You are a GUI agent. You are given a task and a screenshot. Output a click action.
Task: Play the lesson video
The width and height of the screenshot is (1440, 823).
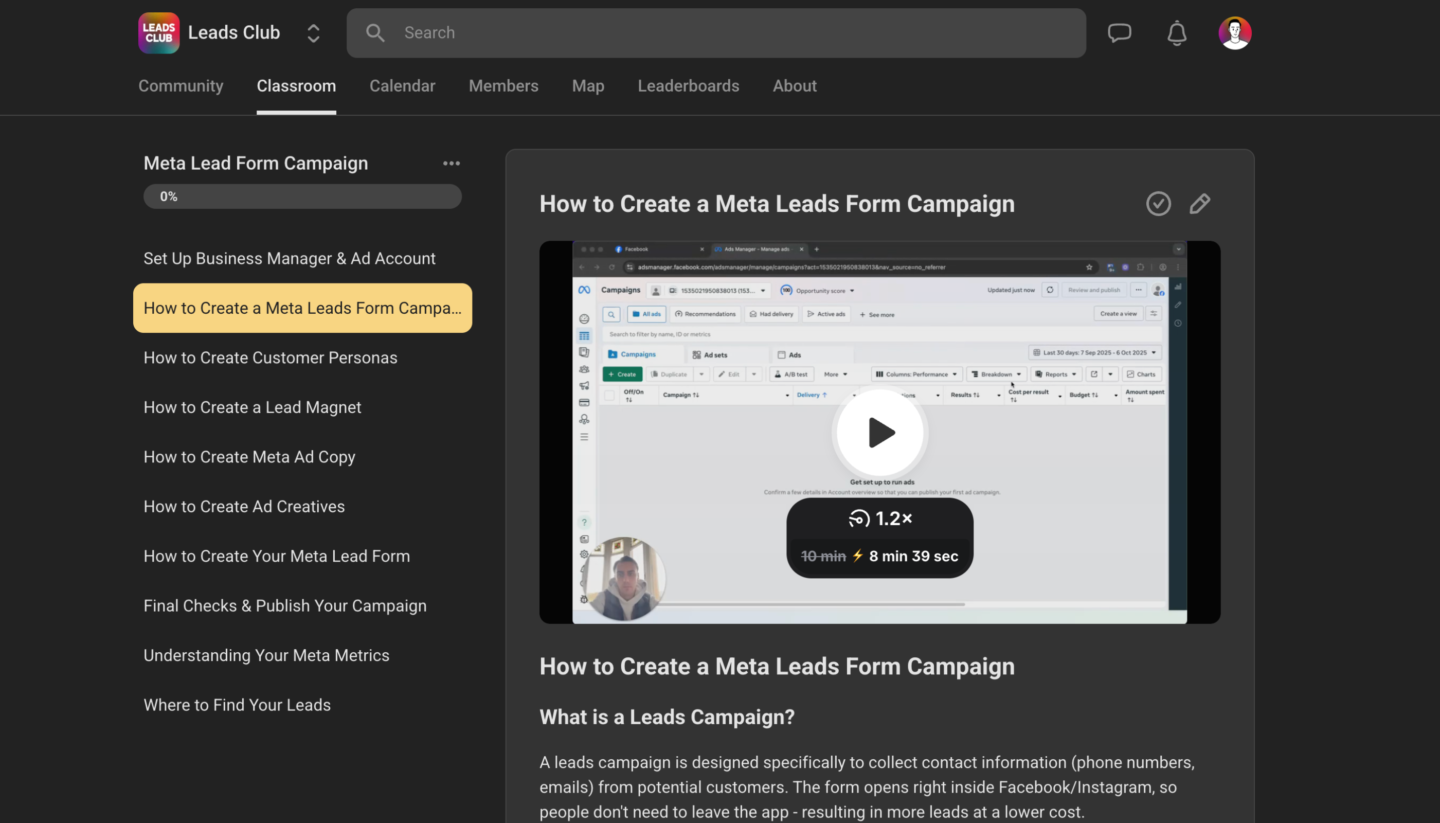coord(880,433)
